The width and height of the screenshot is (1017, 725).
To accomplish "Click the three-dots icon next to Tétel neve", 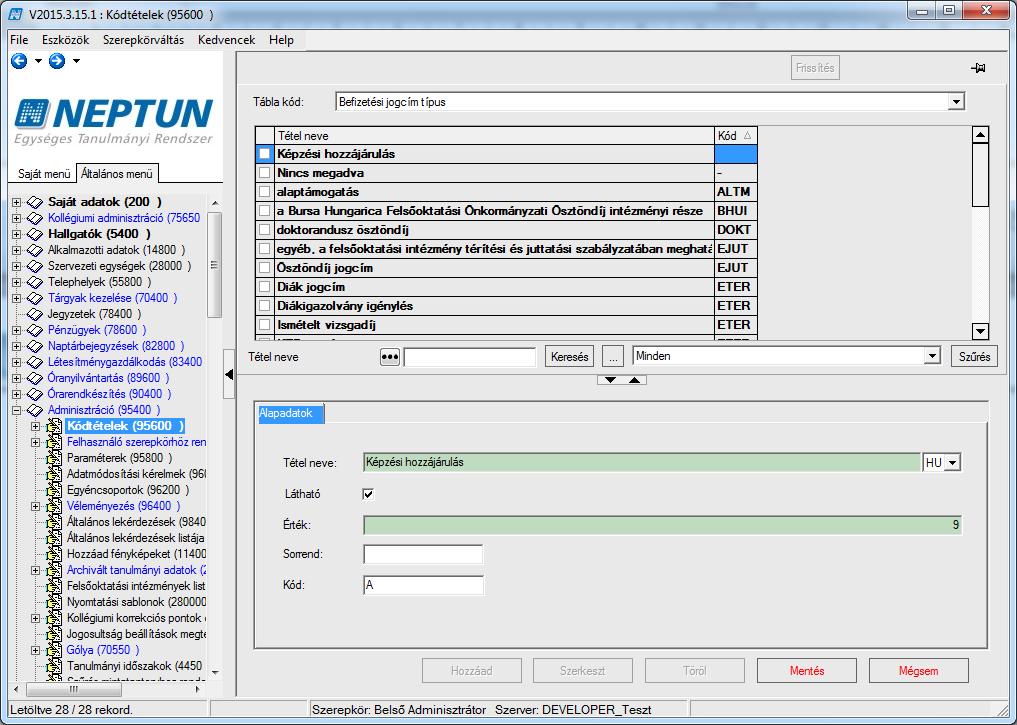I will pyautogui.click(x=389, y=357).
